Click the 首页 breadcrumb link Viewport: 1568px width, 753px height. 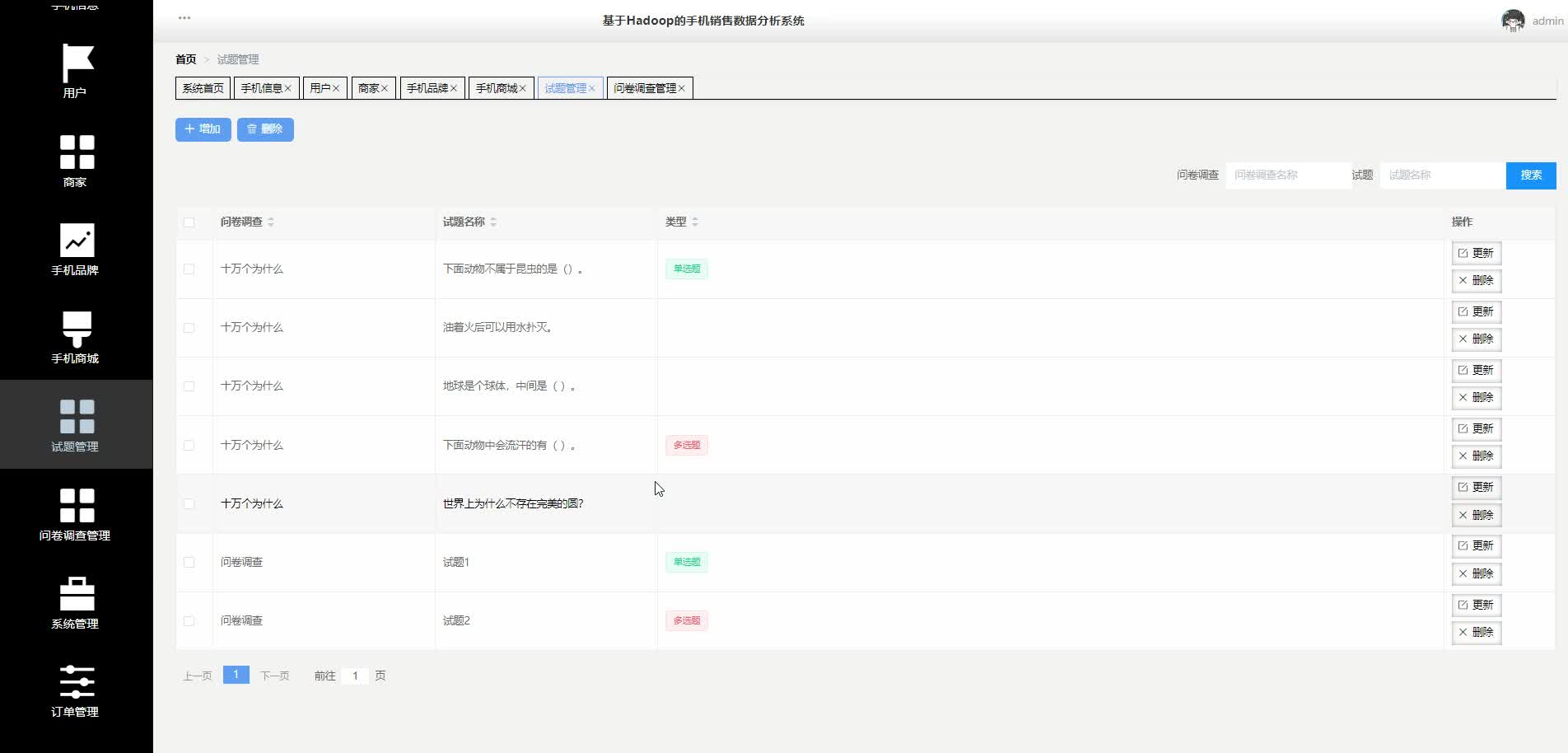(x=186, y=59)
